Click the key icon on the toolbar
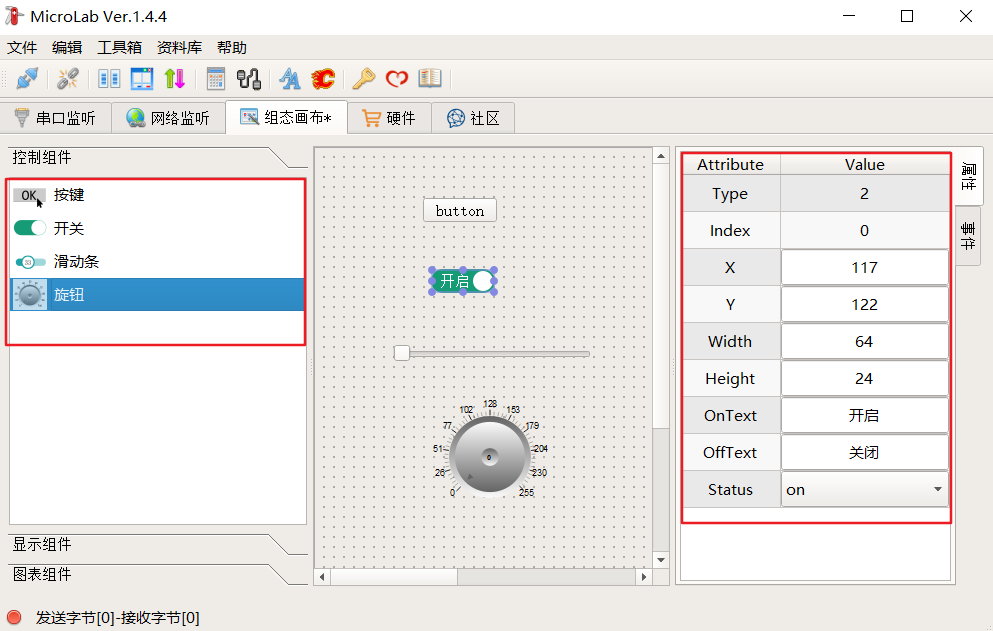The height and width of the screenshot is (631, 993). point(366,78)
